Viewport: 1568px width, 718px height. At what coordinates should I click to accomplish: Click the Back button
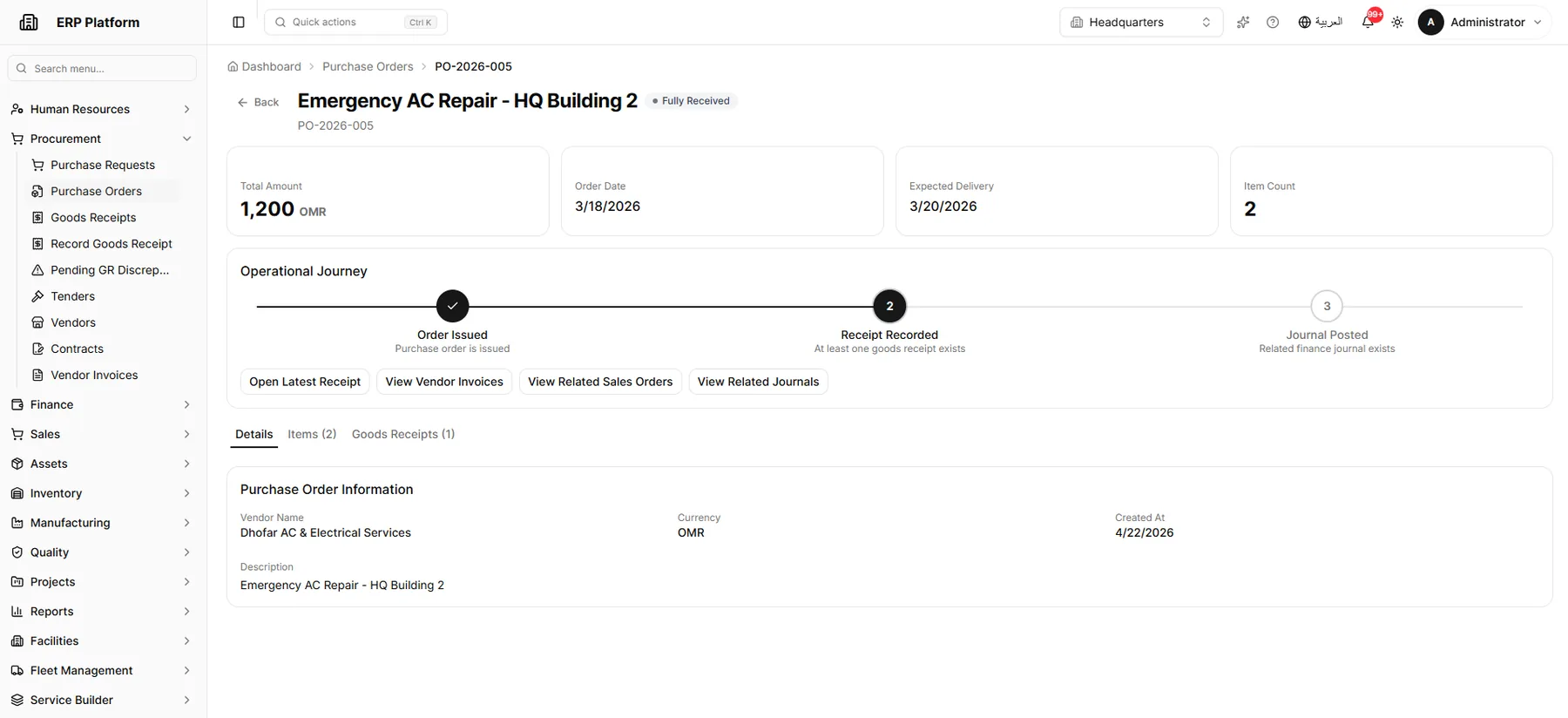[258, 102]
